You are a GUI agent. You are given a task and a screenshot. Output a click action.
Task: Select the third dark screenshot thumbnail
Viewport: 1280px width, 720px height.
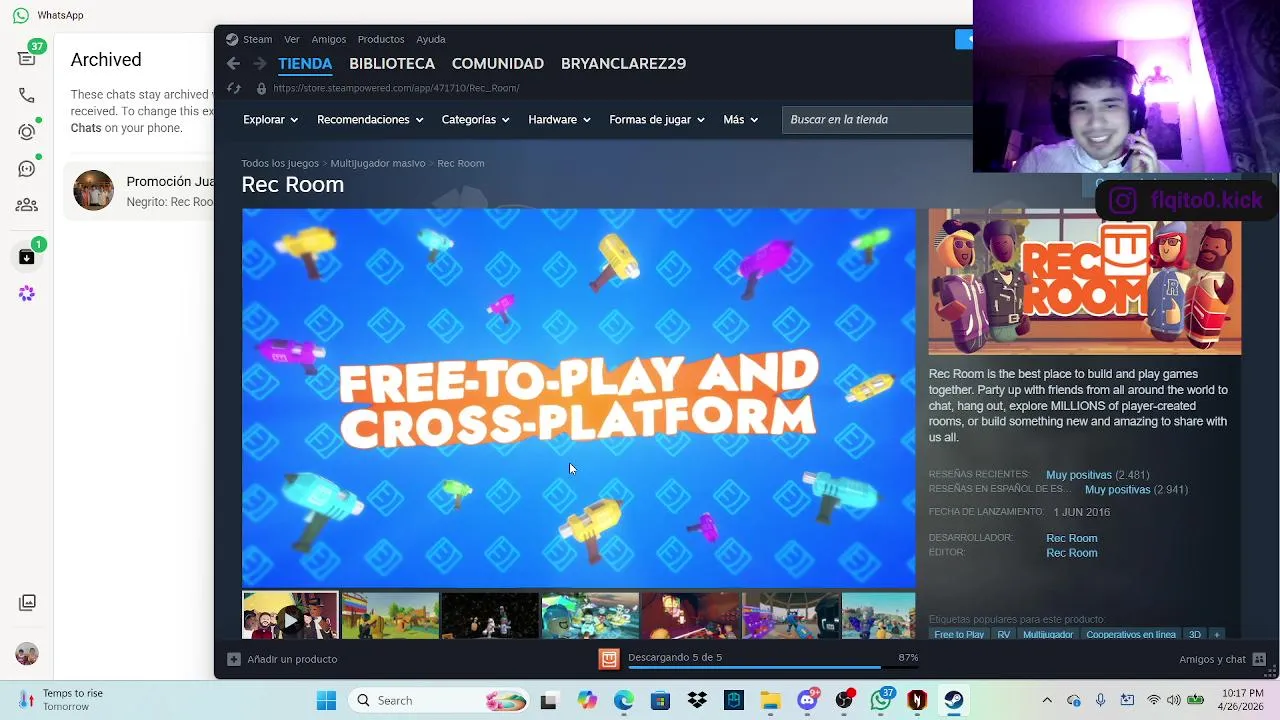490,616
